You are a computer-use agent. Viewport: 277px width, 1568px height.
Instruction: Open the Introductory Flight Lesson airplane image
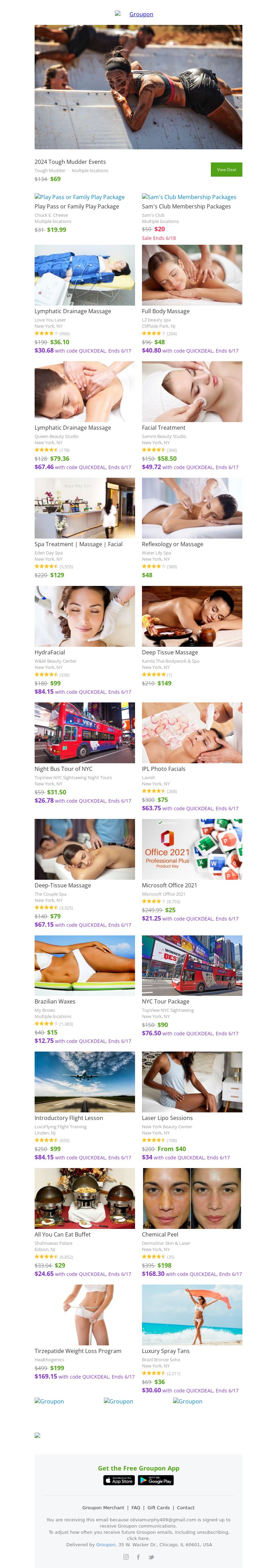85,1082
